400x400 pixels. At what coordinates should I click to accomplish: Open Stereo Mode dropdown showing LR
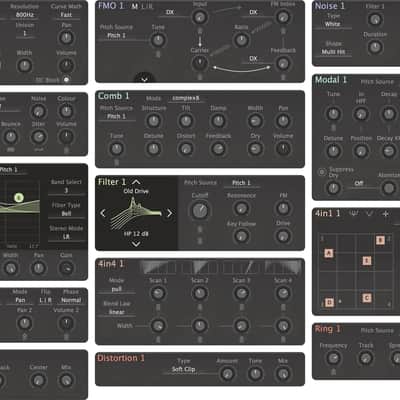pyautogui.click(x=66, y=237)
